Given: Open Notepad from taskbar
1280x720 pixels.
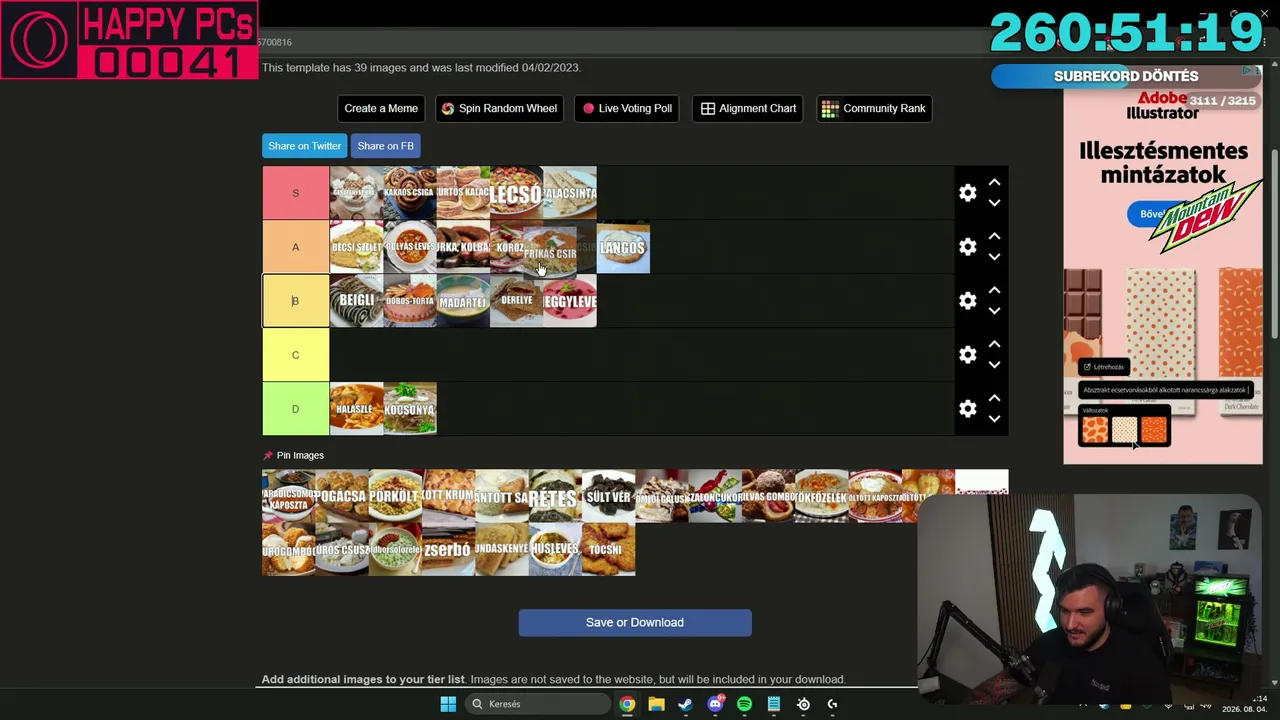Looking at the screenshot, I should tap(773, 704).
